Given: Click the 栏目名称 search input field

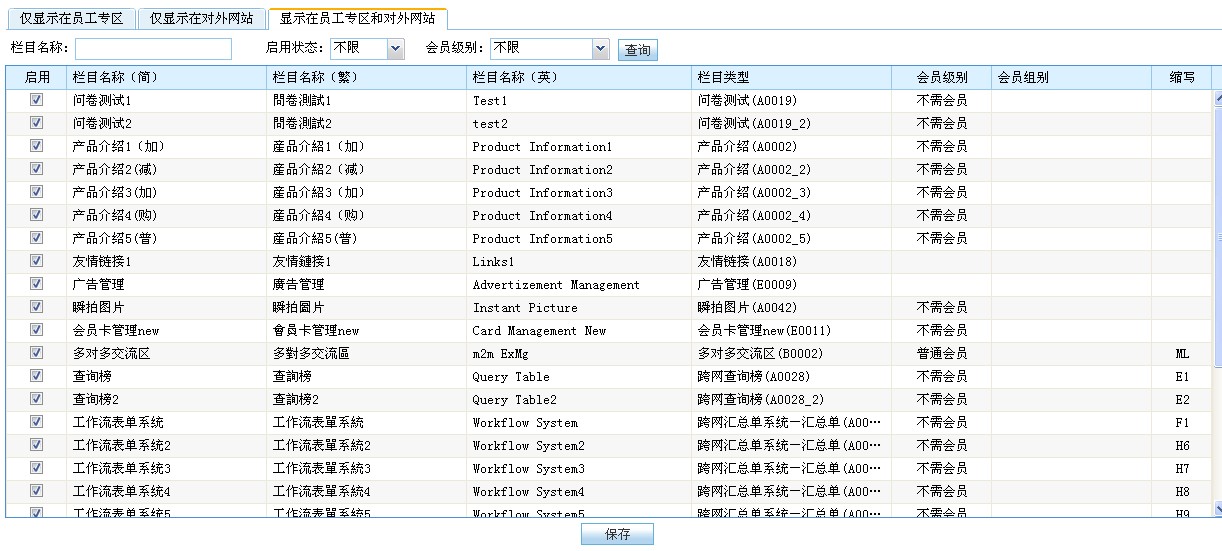Looking at the screenshot, I should (x=153, y=49).
